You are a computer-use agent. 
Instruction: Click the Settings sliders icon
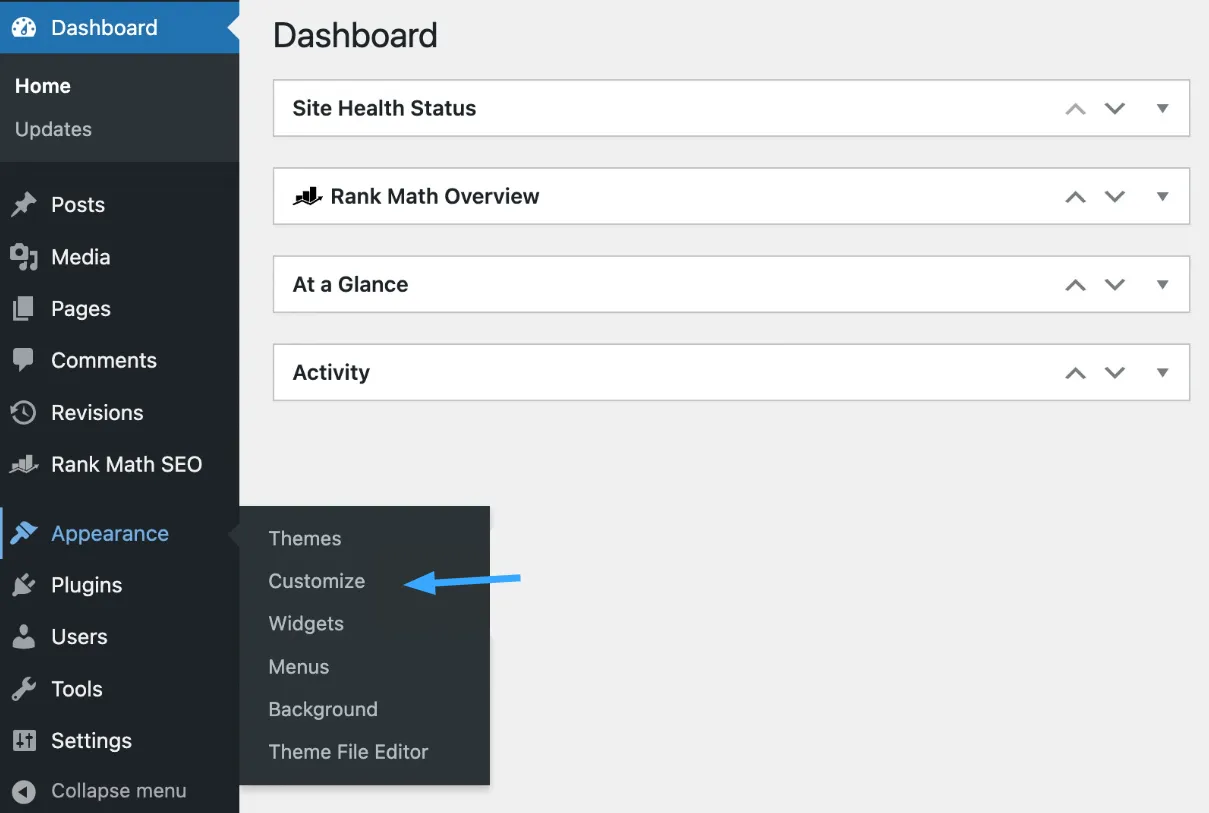coord(23,741)
